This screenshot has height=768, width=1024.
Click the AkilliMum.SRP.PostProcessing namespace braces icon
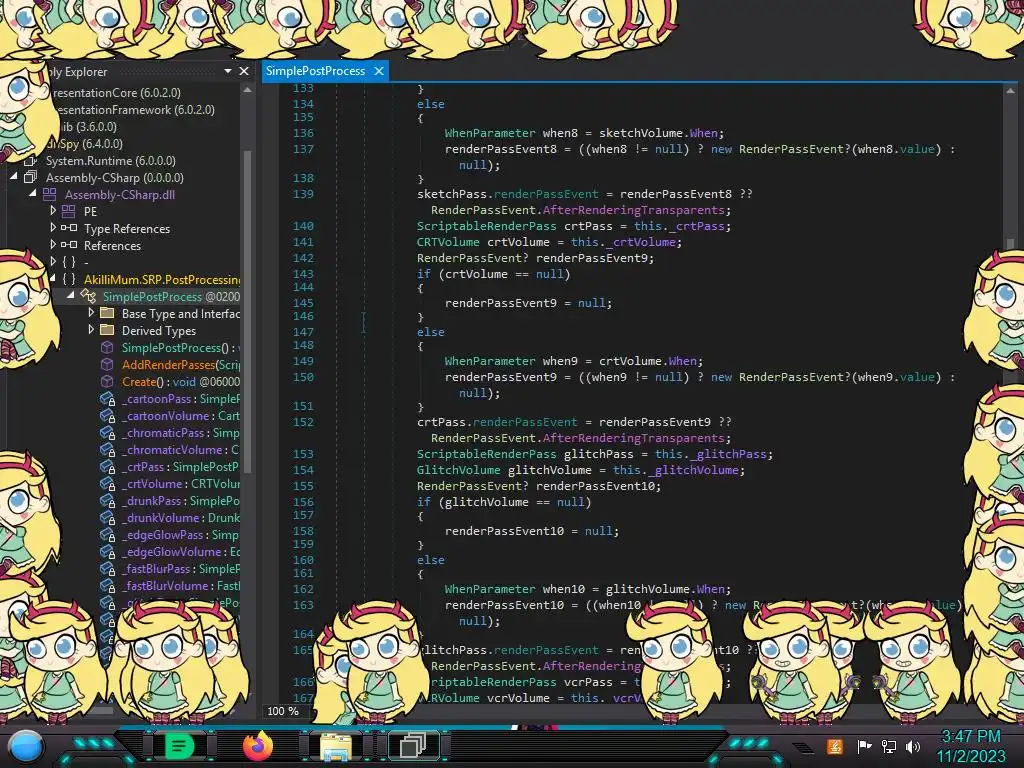tap(69, 280)
